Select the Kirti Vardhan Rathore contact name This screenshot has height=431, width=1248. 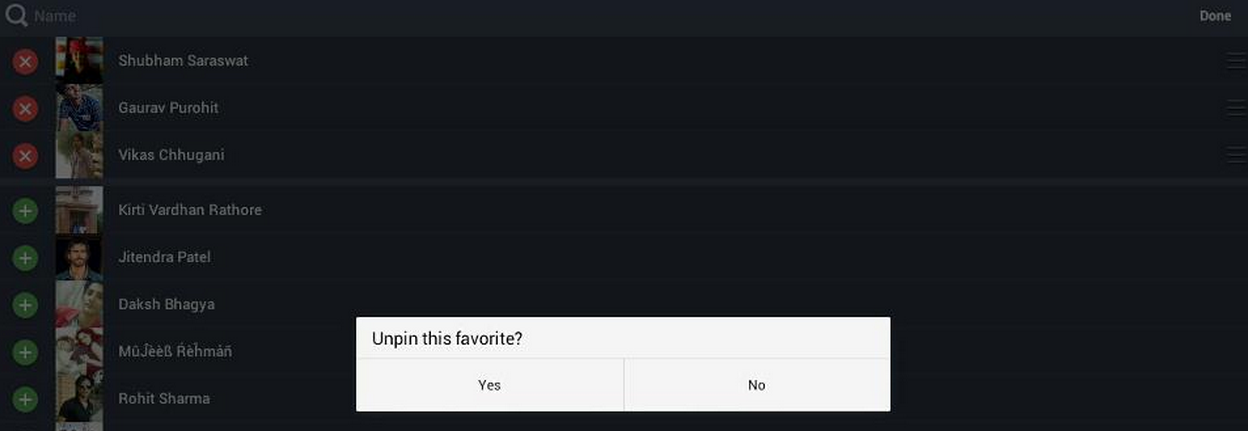click(x=190, y=210)
